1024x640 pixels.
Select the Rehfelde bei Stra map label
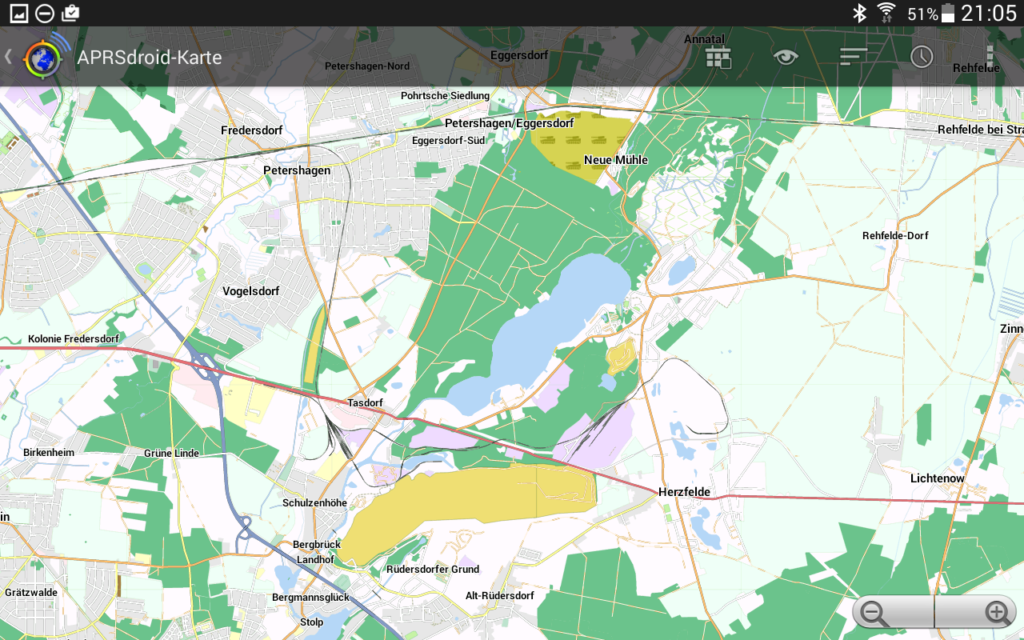coord(980,129)
